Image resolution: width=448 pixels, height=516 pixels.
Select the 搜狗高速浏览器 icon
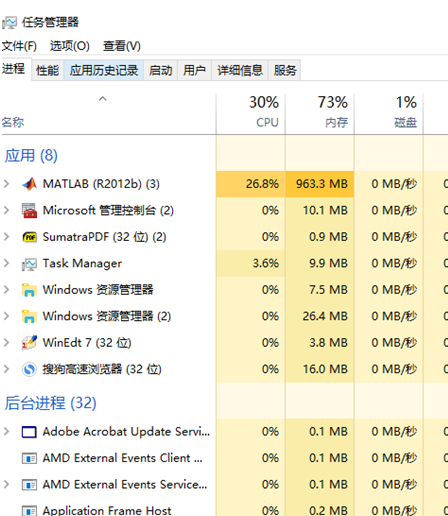(x=29, y=369)
